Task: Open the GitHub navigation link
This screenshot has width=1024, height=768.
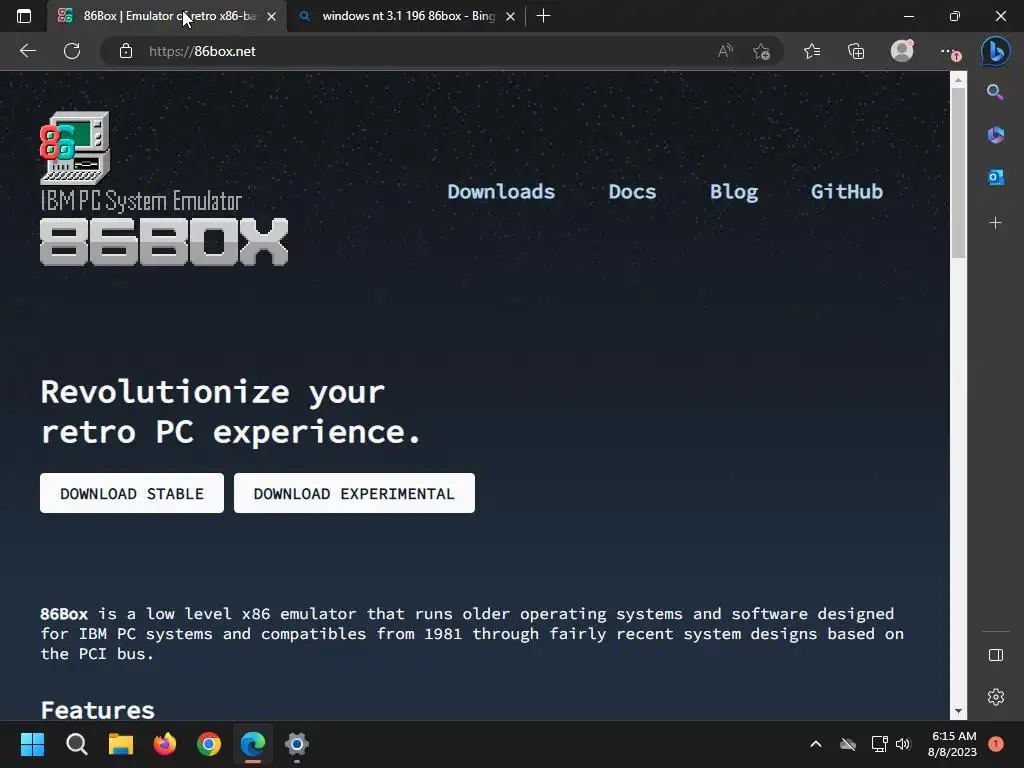Action: pyautogui.click(x=846, y=191)
